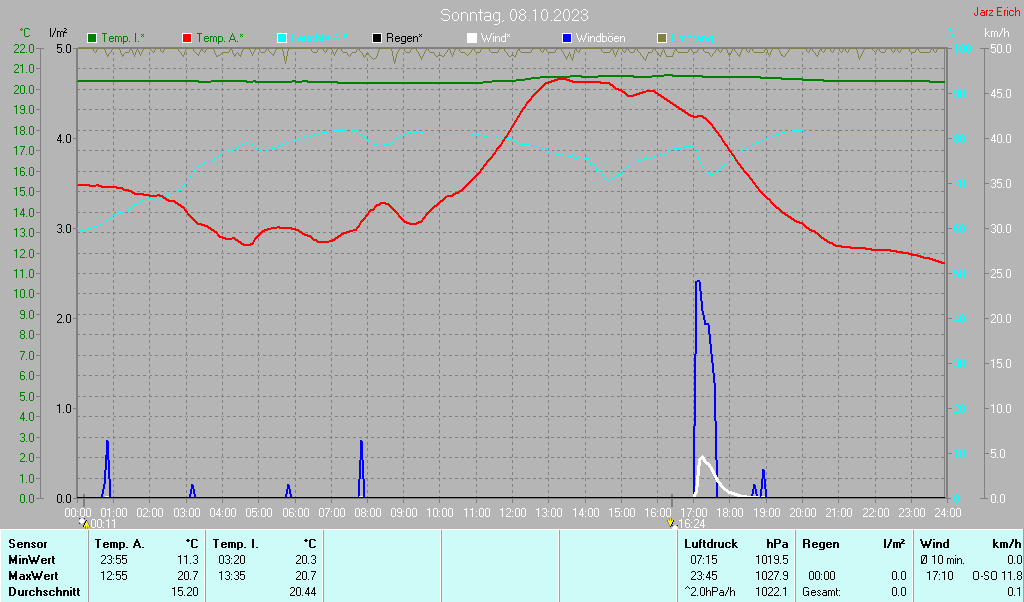Screen dimensions: 1024x602
Task: Select the 'Regen*' legend label
Action: (404, 39)
